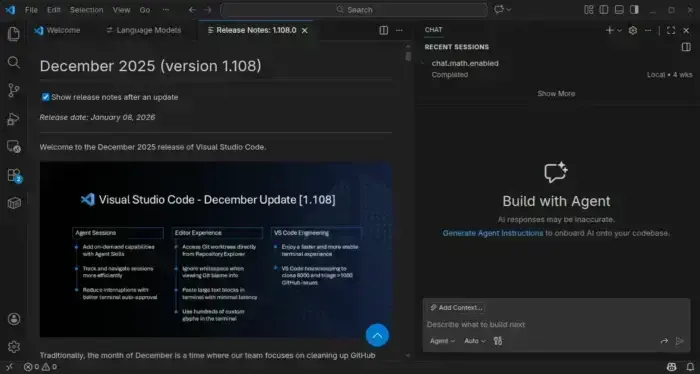Expand the new chat dropdown arrow
Viewport: 700px width, 374px height.
coord(619,30)
